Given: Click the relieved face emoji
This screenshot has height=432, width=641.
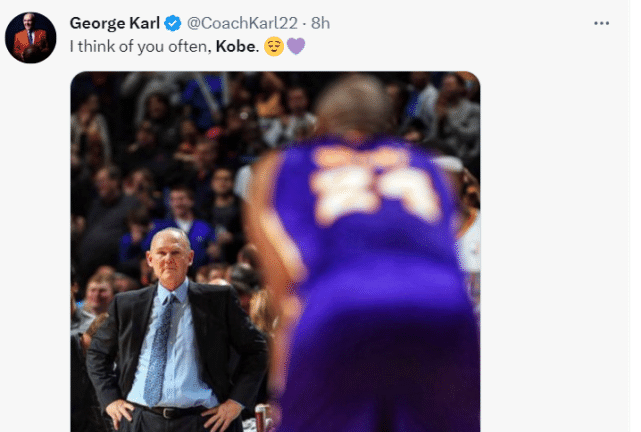Looking at the screenshot, I should point(274,46).
